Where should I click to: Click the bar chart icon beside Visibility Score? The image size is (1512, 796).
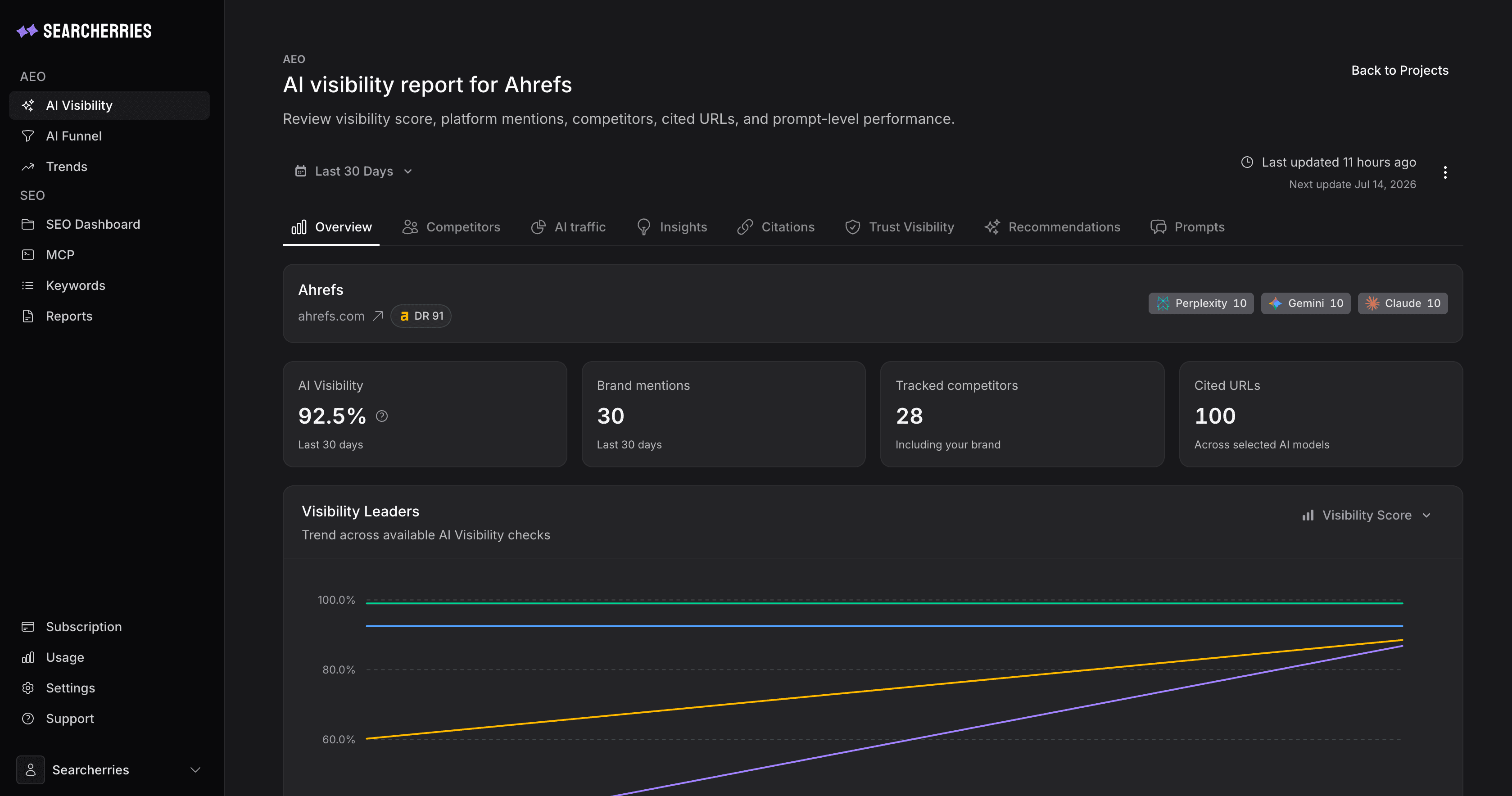(x=1308, y=515)
